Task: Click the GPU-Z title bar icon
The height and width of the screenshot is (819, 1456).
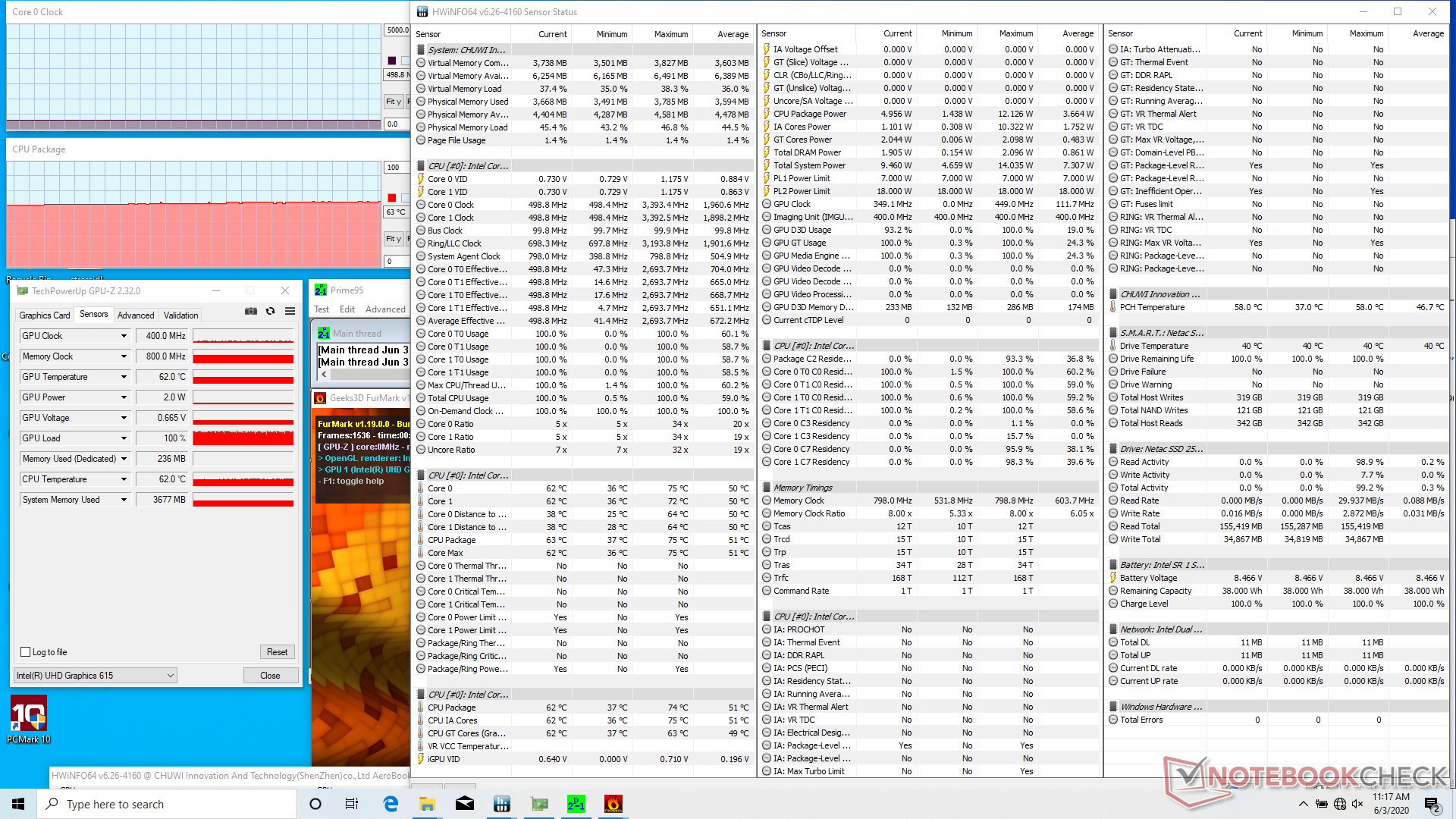Action: (23, 290)
